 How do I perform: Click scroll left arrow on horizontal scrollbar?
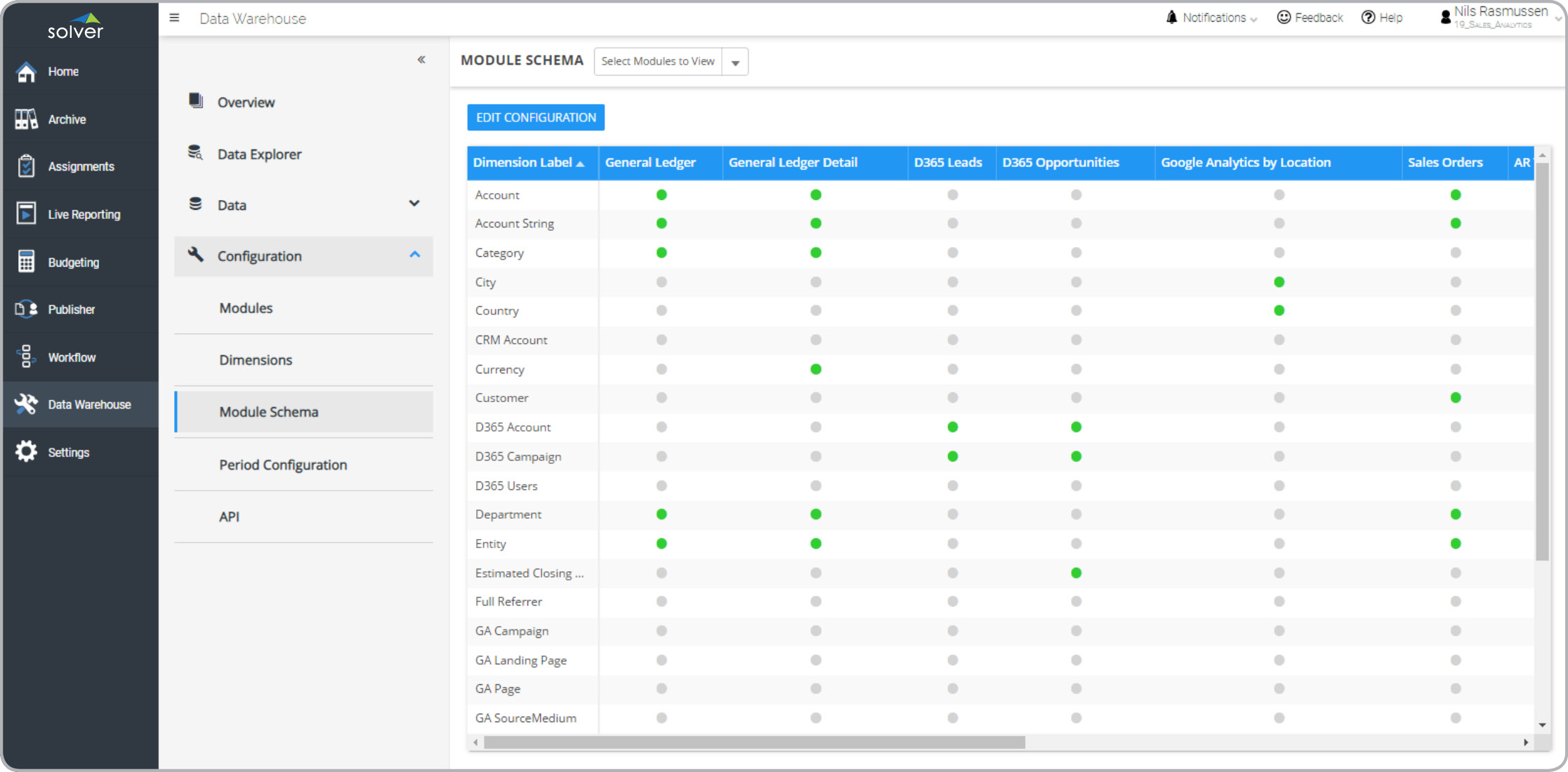click(476, 743)
